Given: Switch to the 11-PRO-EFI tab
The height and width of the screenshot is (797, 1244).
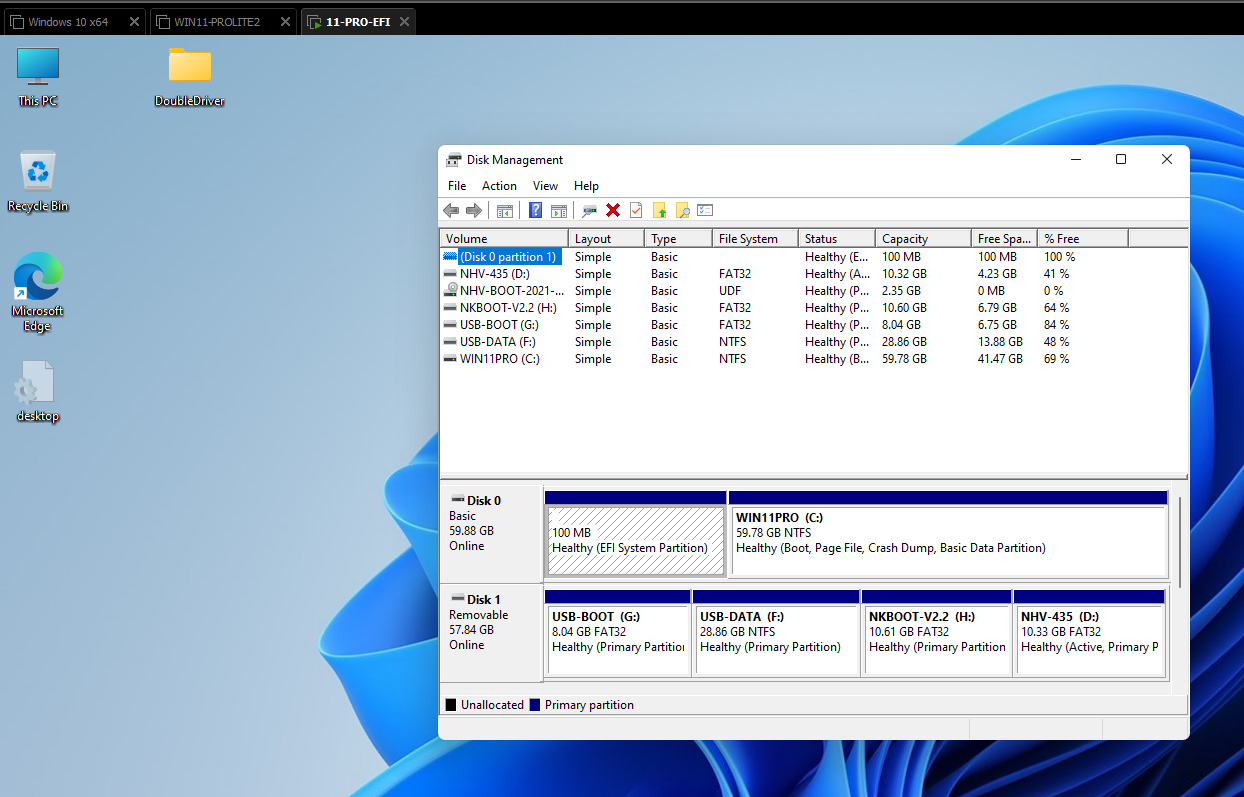Looking at the screenshot, I should coord(358,21).
